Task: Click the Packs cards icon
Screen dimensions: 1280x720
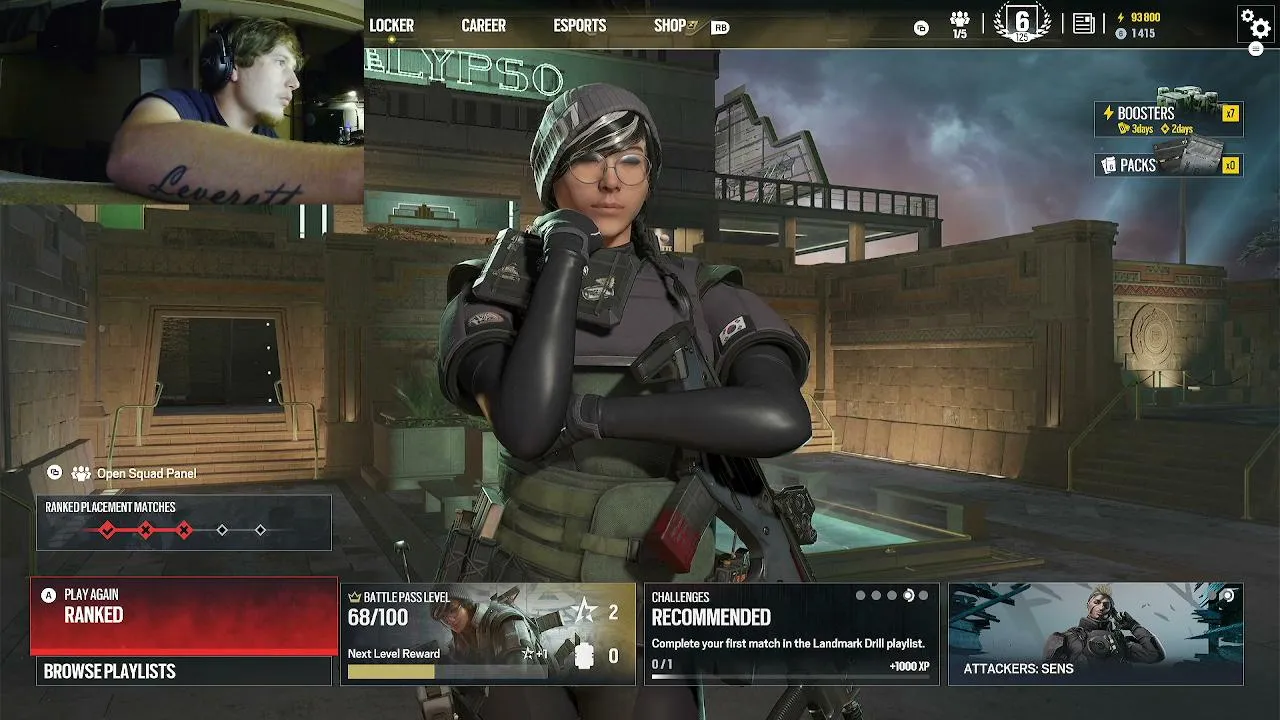Action: tap(1108, 165)
